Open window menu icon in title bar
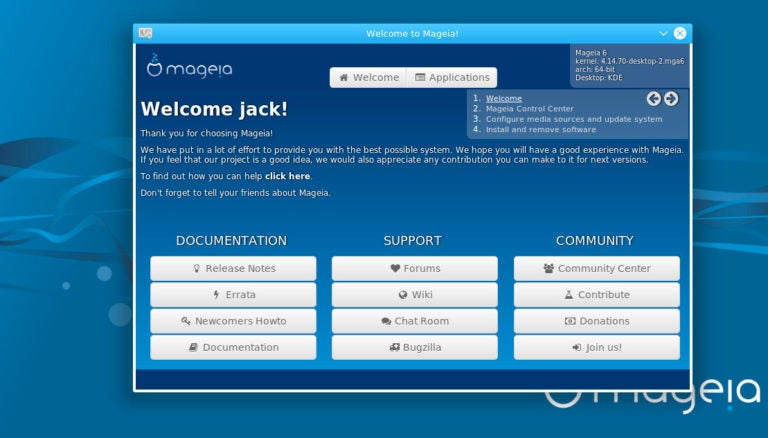 tap(145, 33)
